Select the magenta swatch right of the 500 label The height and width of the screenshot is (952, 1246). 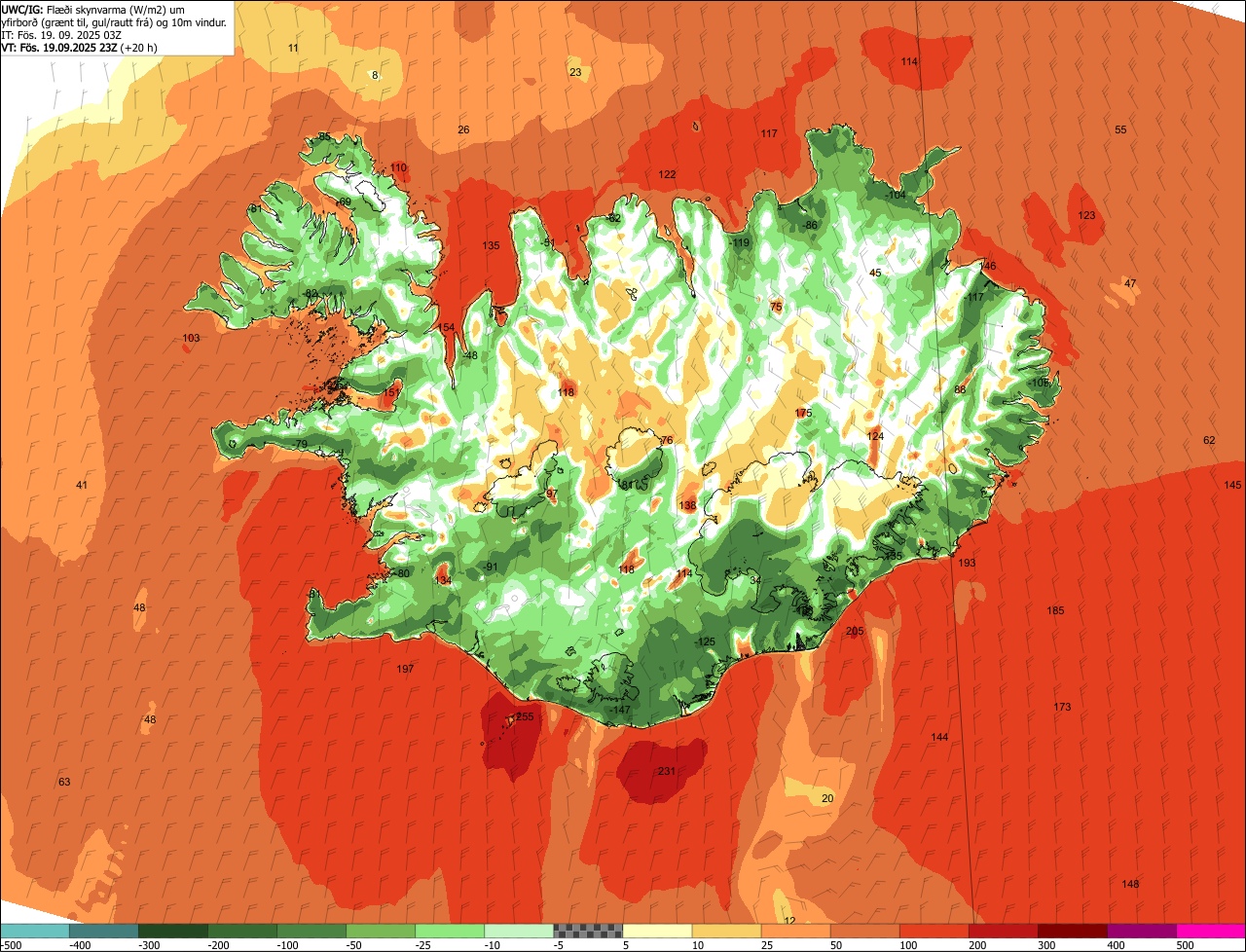pos(1211,931)
